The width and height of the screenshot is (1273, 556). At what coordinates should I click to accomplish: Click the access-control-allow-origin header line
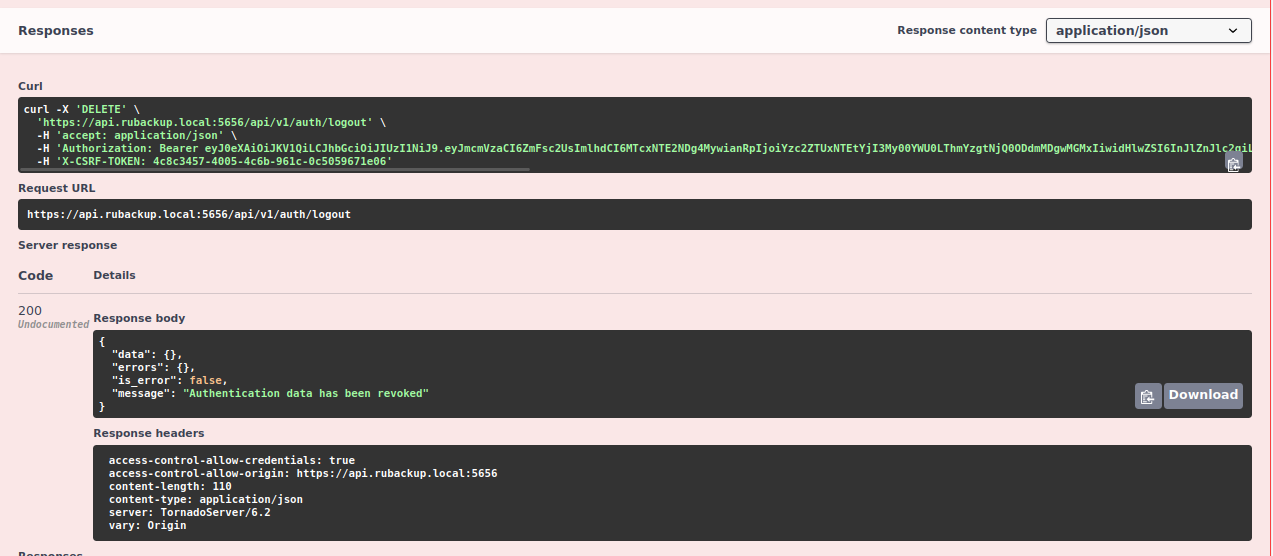[302, 474]
